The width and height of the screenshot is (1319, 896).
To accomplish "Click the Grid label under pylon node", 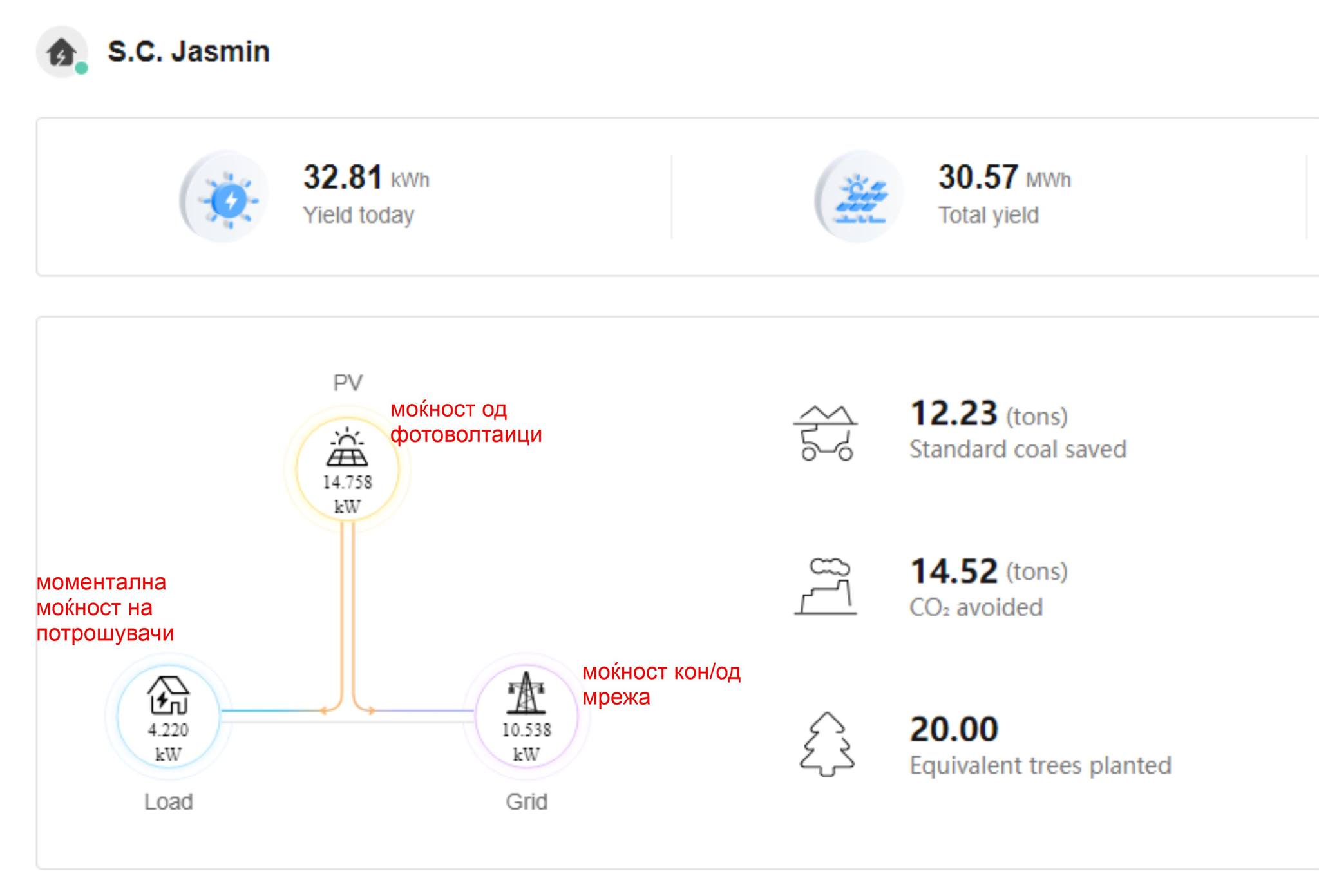I will click(527, 802).
